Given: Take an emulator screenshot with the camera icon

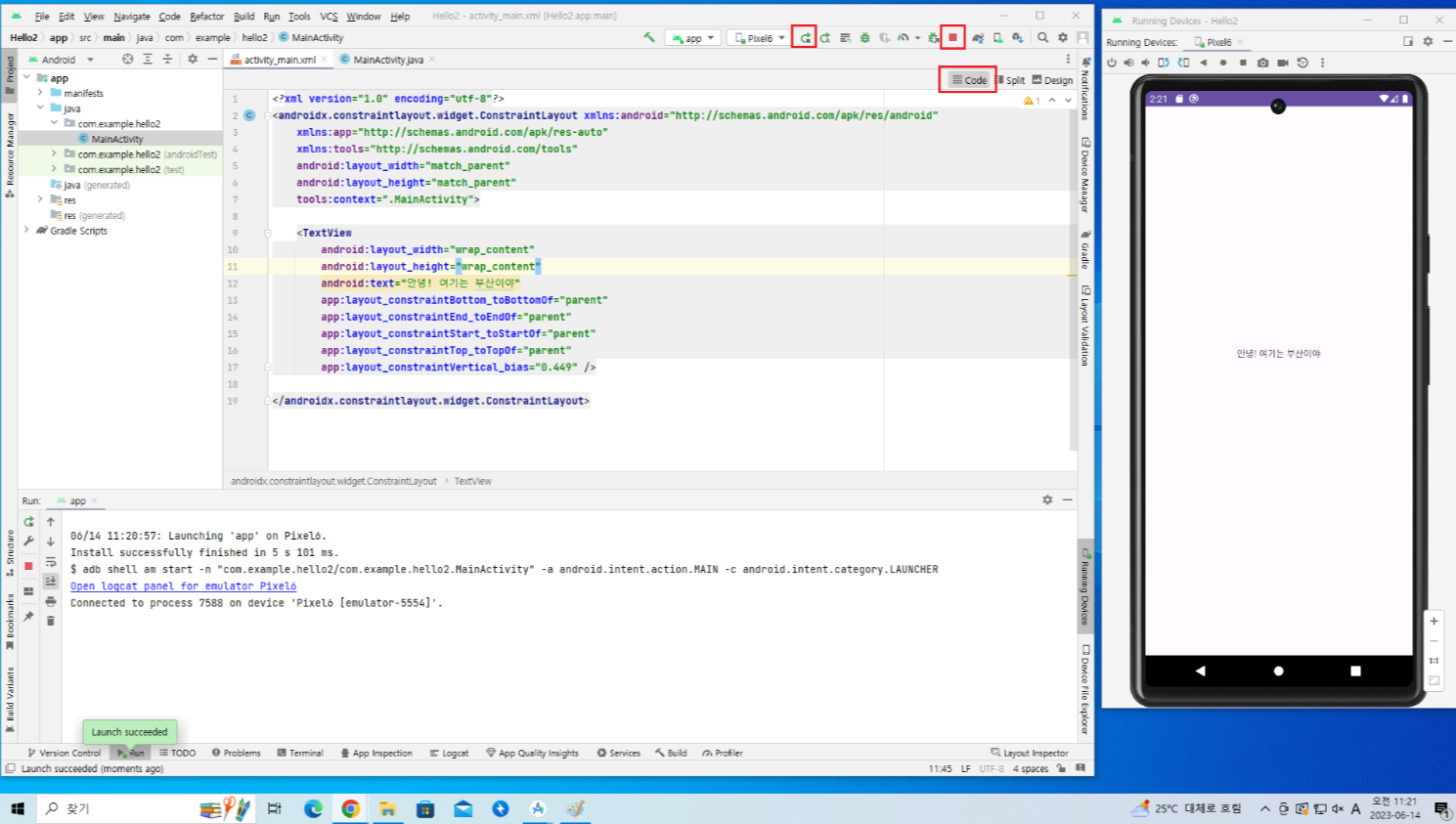Looking at the screenshot, I should pyautogui.click(x=1262, y=63).
